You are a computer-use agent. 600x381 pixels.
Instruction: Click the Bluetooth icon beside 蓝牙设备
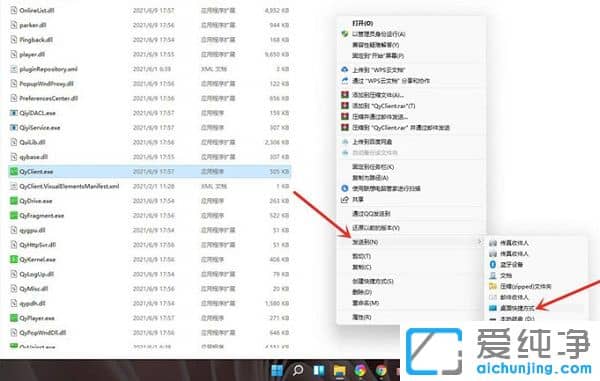tap(493, 265)
